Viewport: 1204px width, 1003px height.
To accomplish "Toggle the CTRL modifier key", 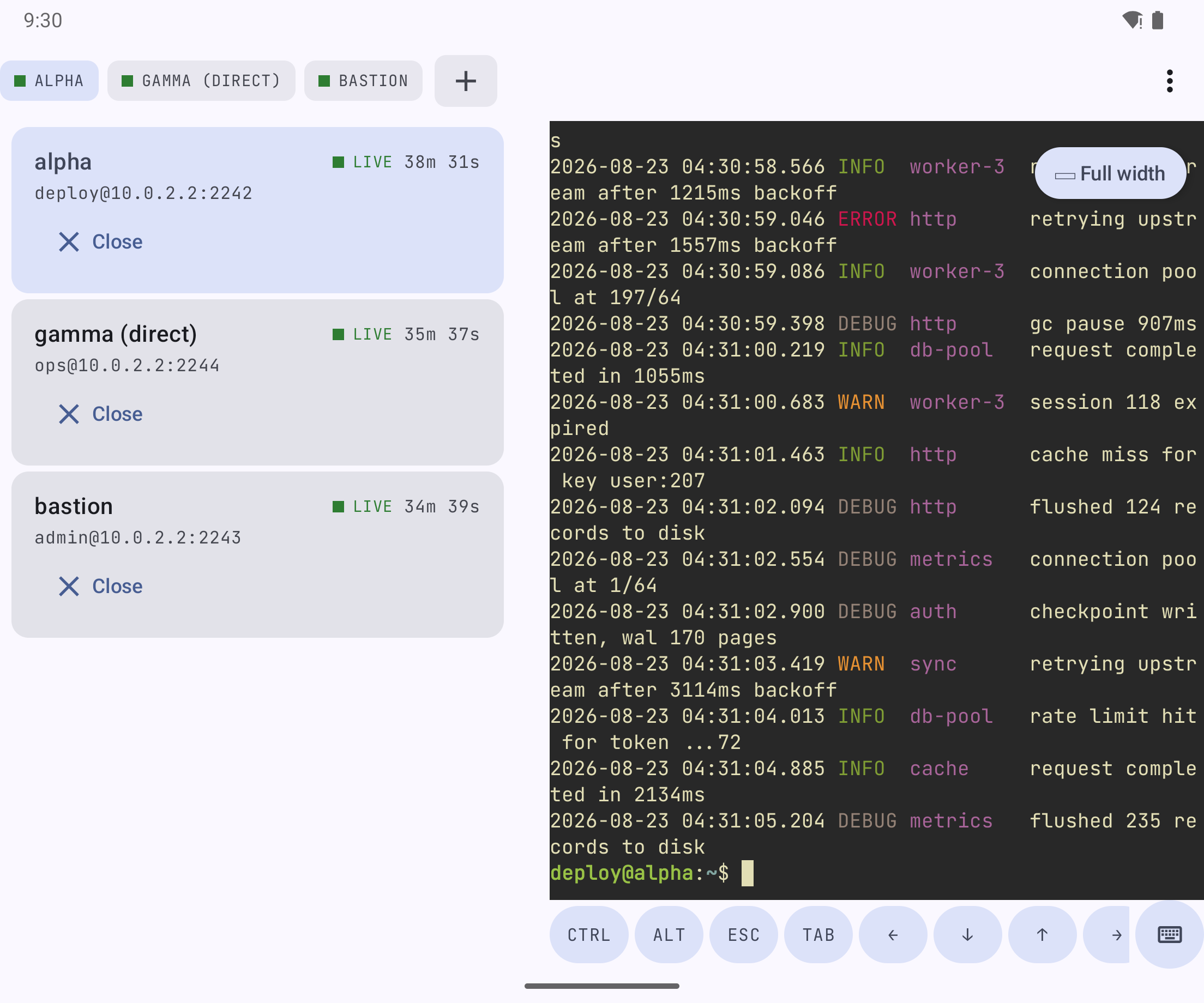I will tap(589, 935).
